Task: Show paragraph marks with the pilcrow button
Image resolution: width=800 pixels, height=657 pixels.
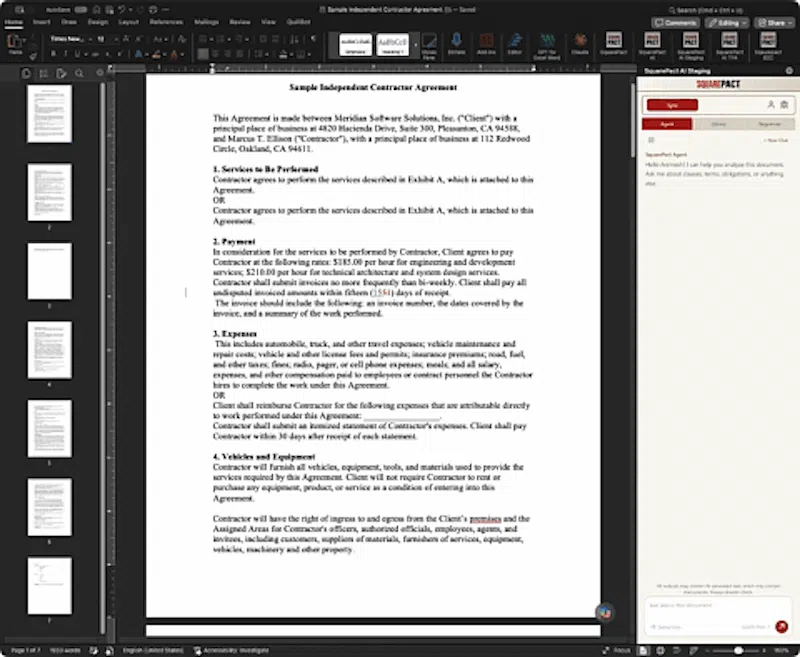Action: click(313, 39)
